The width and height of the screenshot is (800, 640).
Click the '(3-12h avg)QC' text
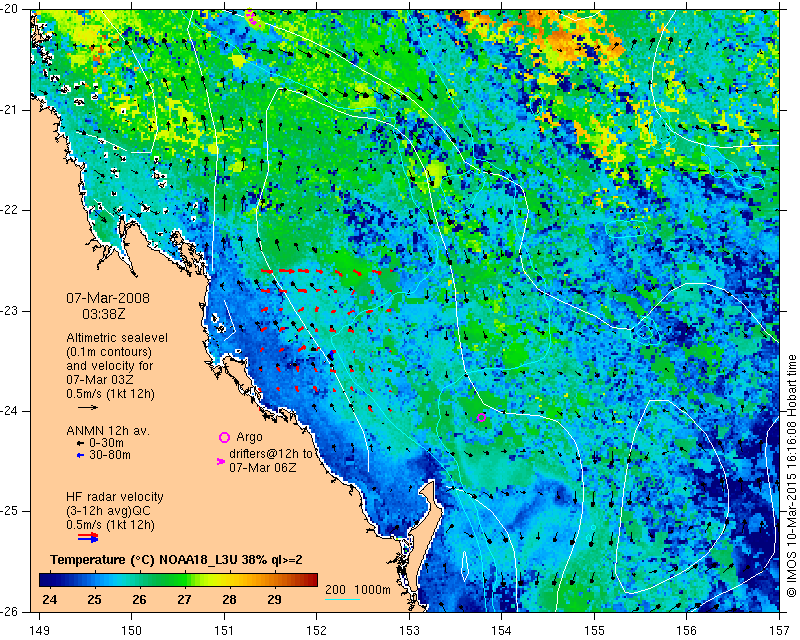click(108, 511)
